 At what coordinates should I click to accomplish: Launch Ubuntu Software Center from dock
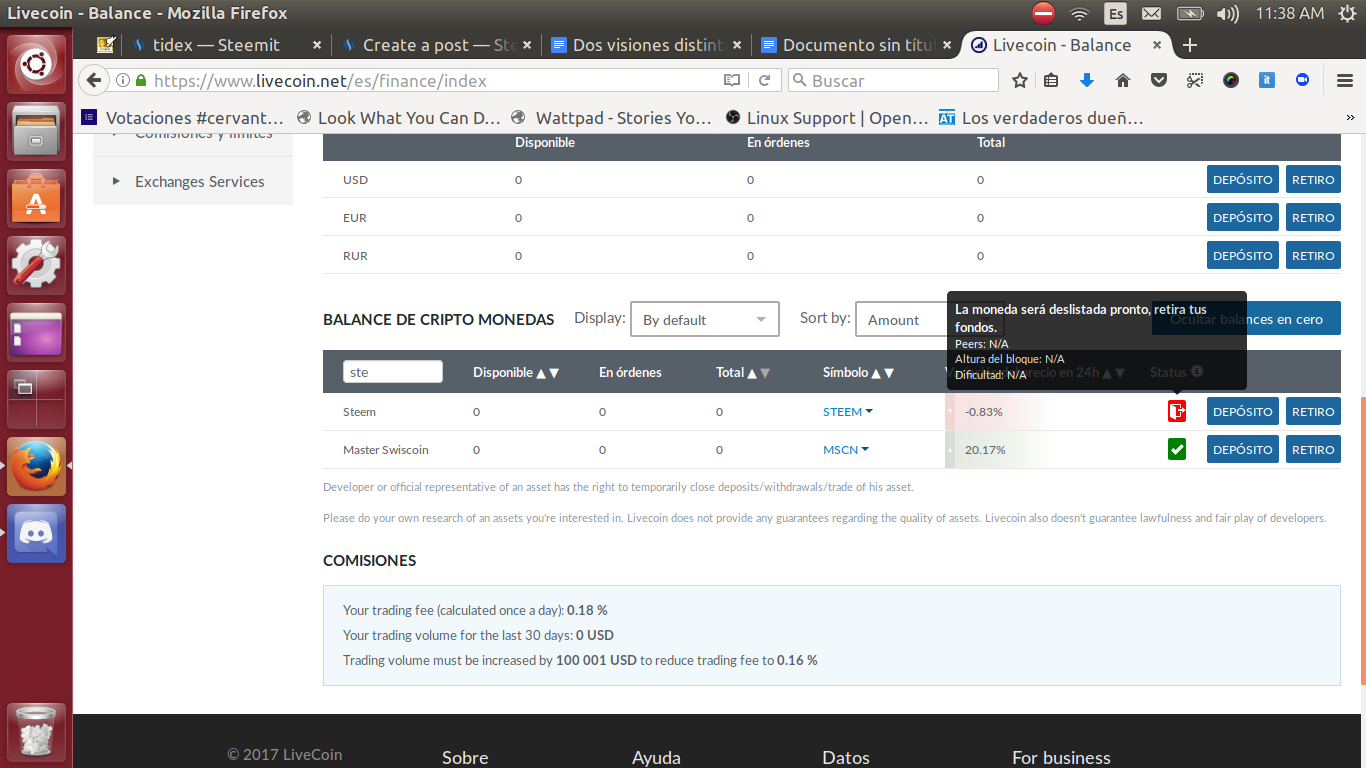(37, 198)
